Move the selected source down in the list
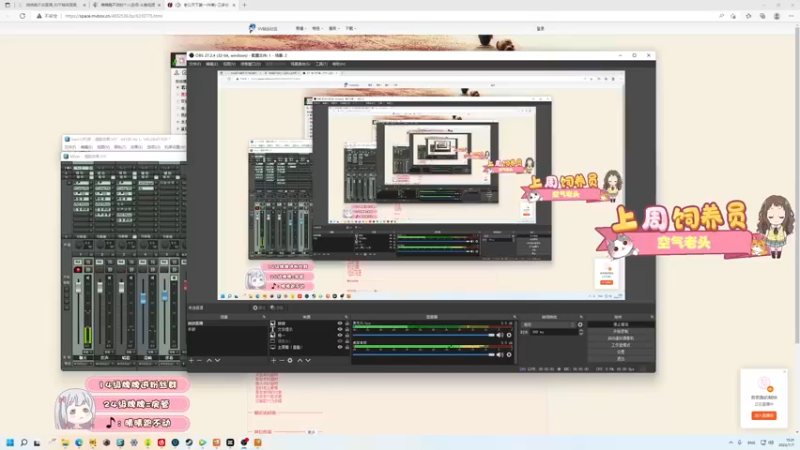Image resolution: width=800 pixels, height=450 pixels. click(308, 360)
